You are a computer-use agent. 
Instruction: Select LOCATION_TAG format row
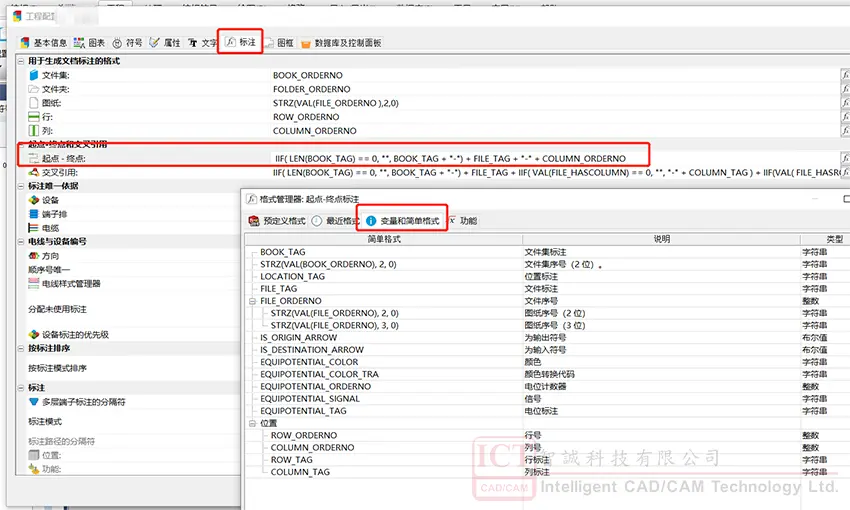(x=292, y=276)
